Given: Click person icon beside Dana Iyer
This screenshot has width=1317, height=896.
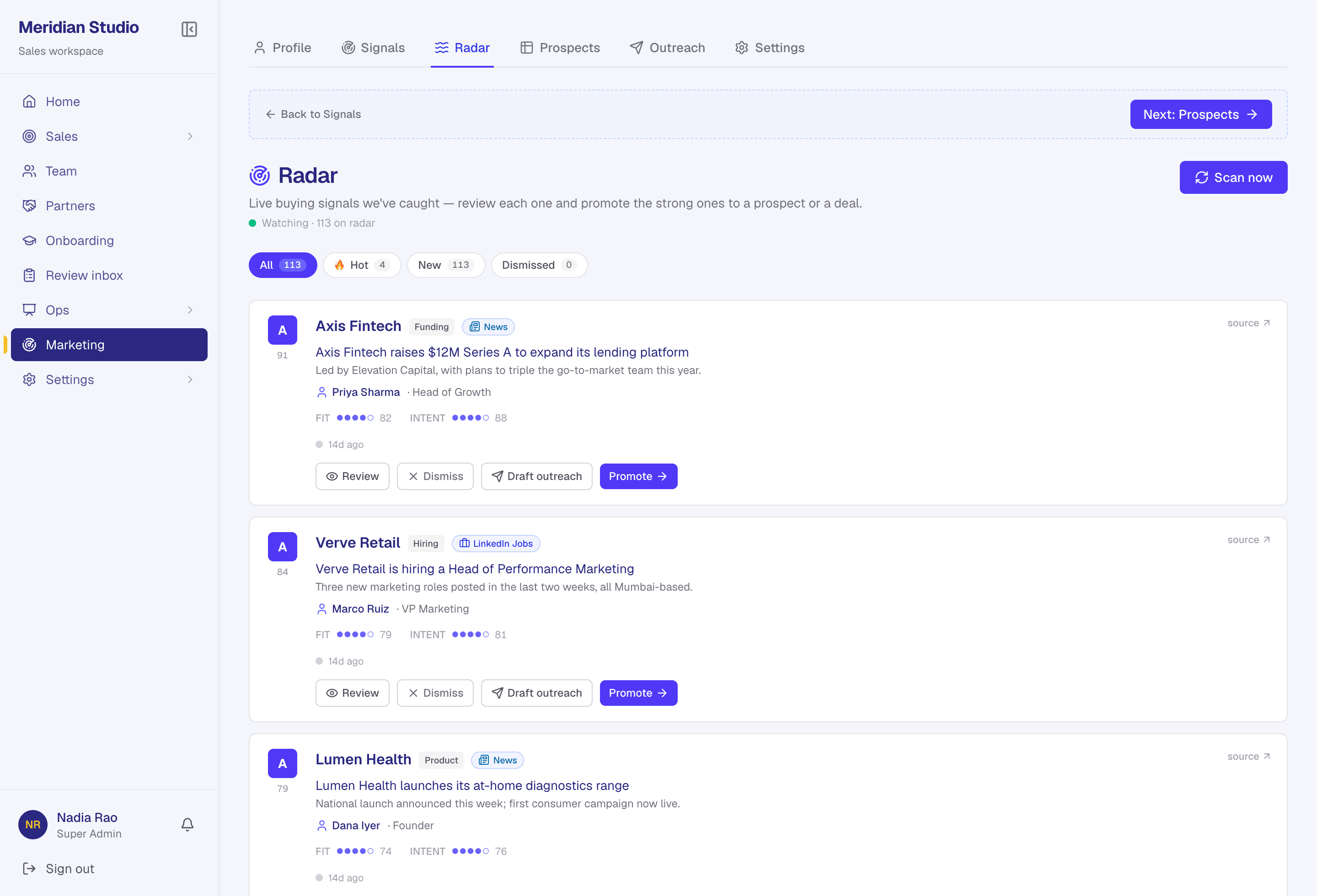Looking at the screenshot, I should tap(322, 825).
